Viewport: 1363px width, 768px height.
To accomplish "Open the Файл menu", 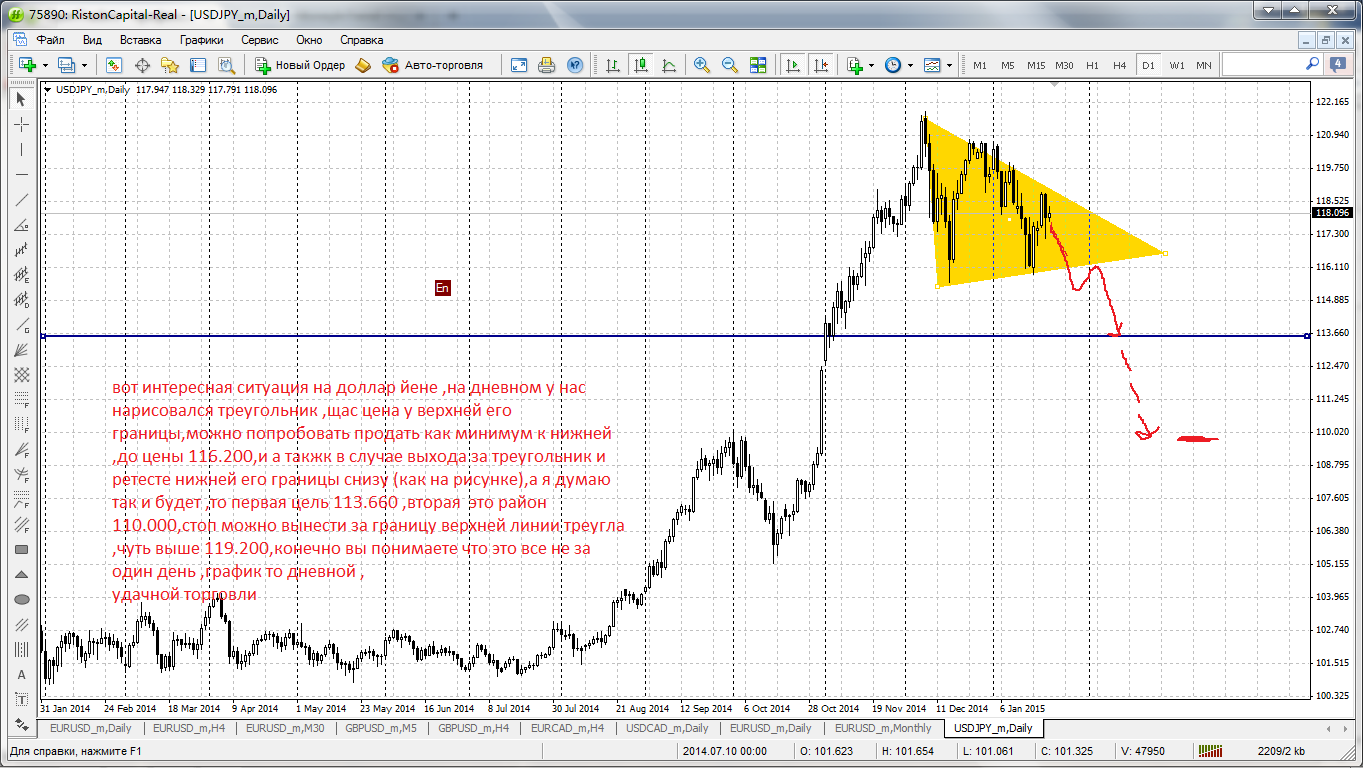I will pyautogui.click(x=51, y=40).
